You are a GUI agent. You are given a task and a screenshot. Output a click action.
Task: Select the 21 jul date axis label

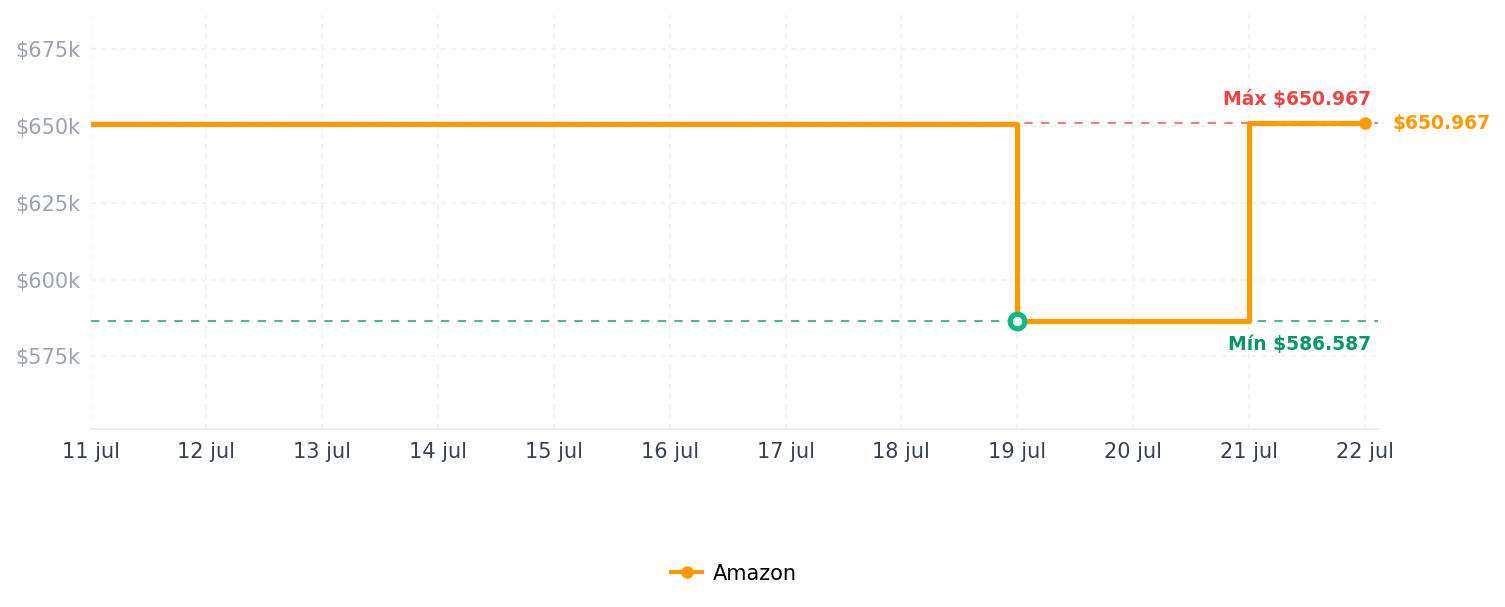(1249, 452)
